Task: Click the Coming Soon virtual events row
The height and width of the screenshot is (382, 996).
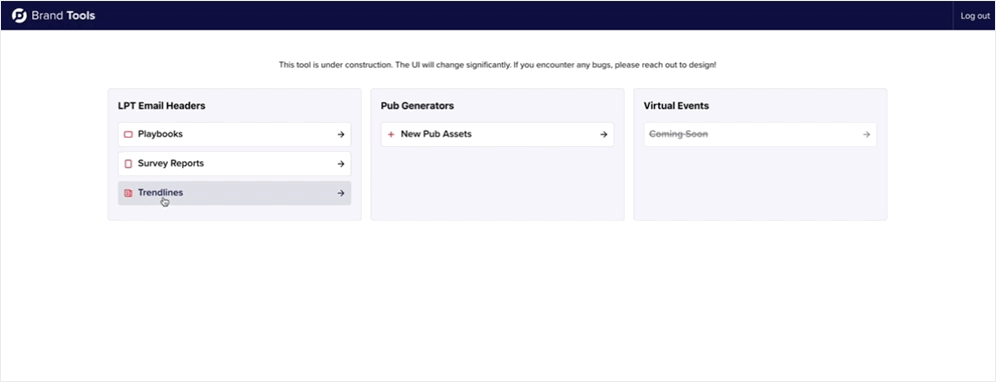Action: 760,135
